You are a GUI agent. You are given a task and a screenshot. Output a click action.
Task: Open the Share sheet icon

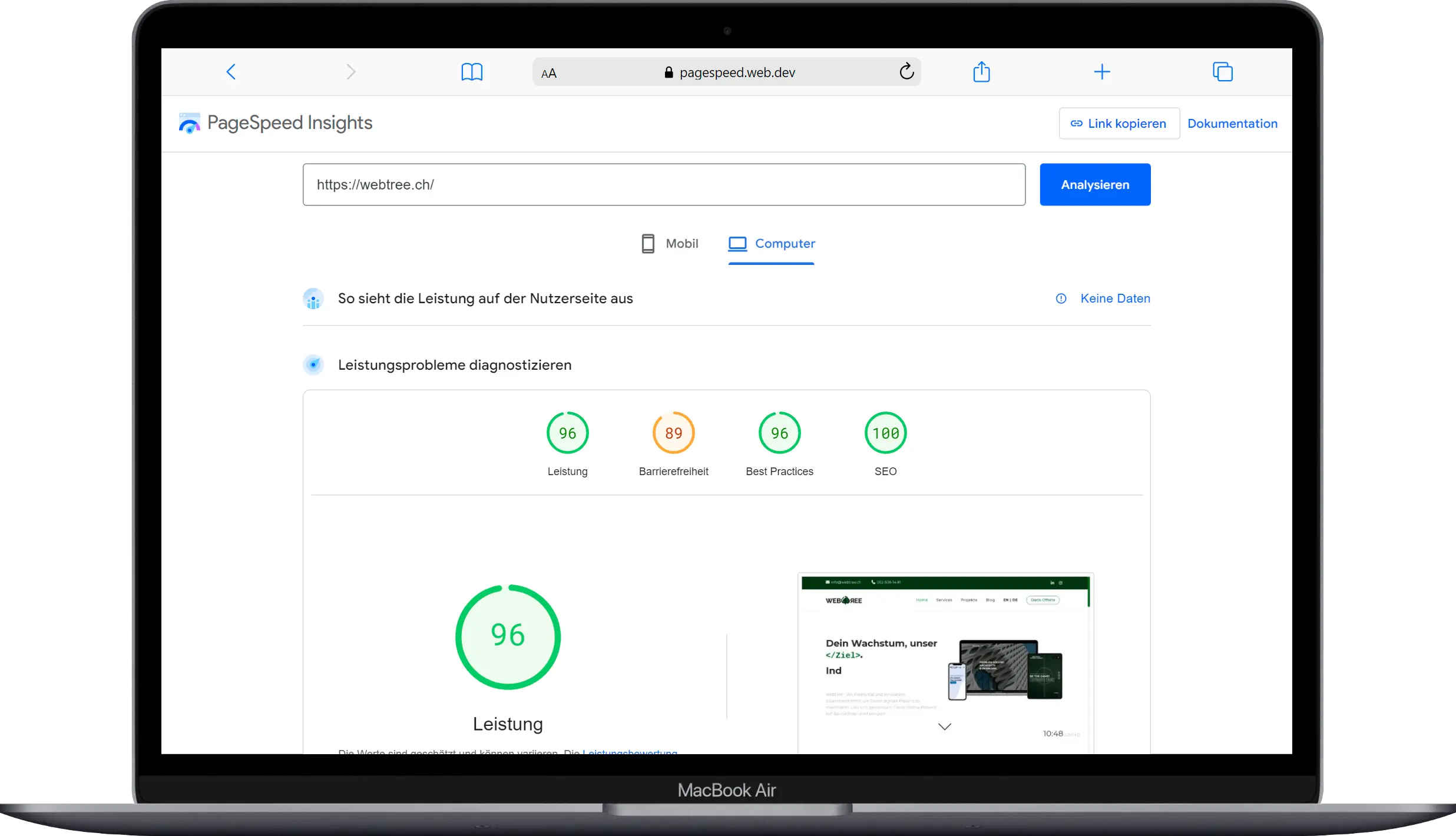pos(982,71)
